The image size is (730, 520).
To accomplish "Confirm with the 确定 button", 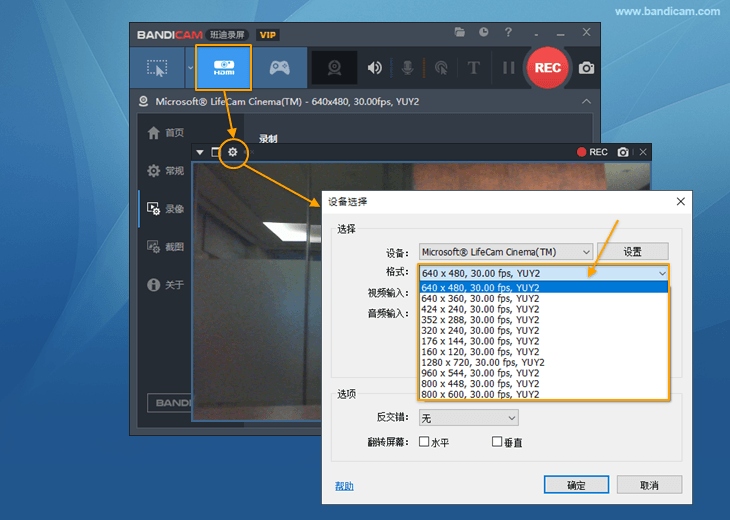I will [x=576, y=485].
